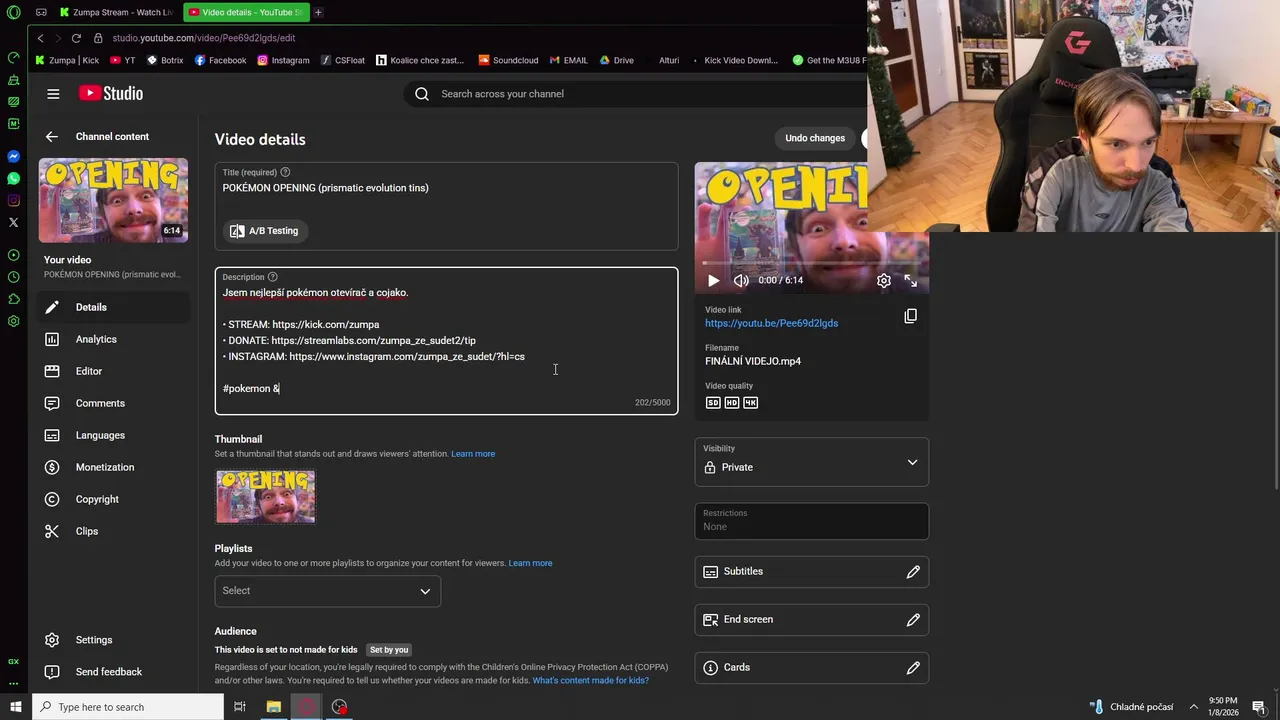The image size is (1280, 720).
Task: Click Windows taskbar search box
Action: coord(128,707)
